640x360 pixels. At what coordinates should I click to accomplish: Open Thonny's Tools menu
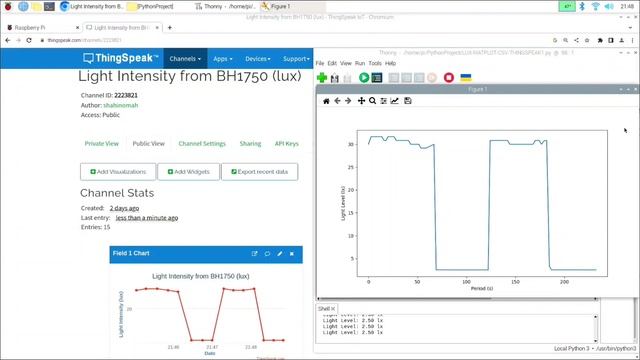[375, 63]
